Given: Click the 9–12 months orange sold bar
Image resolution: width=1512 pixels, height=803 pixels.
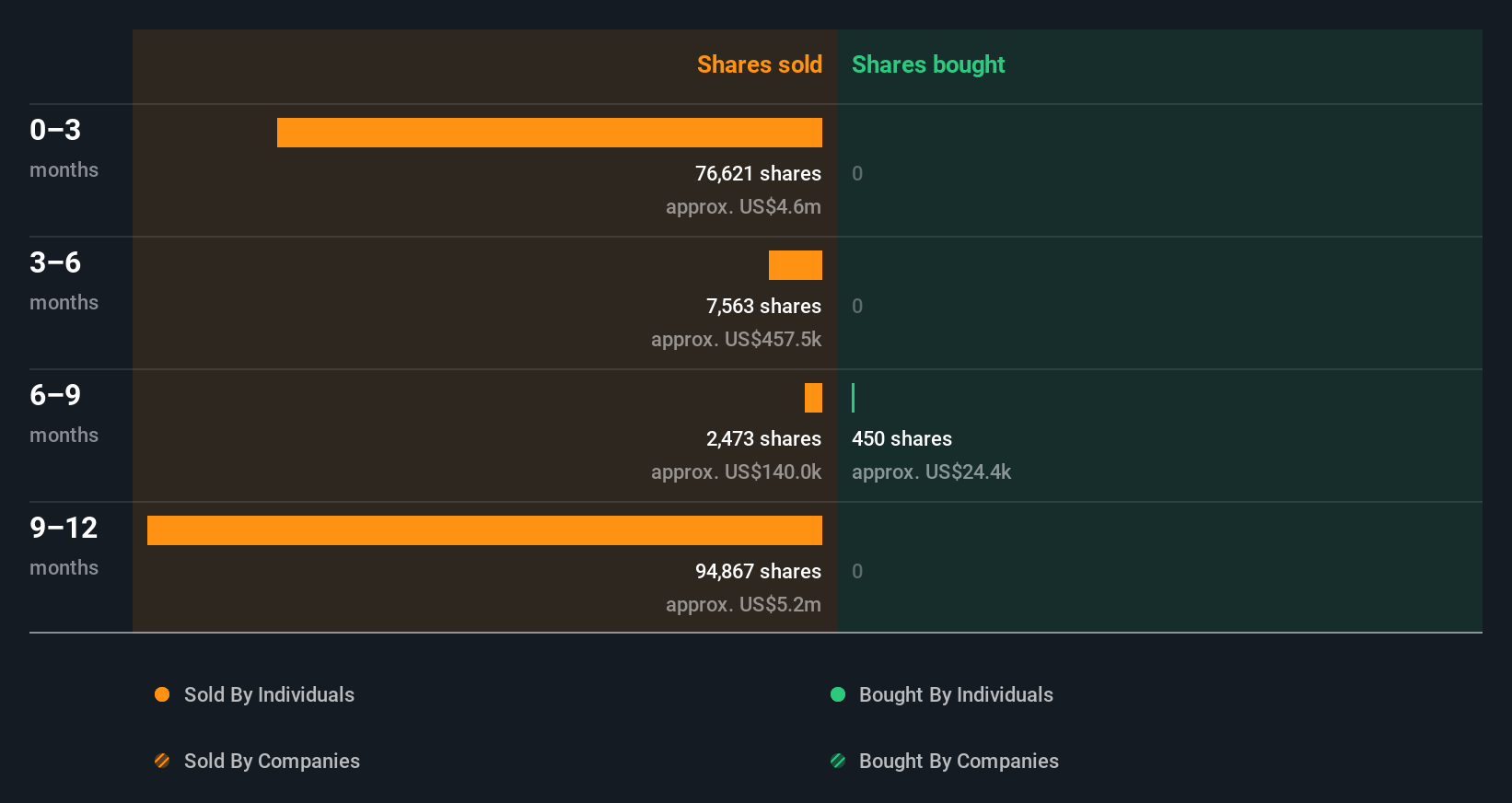Looking at the screenshot, I should tap(484, 530).
